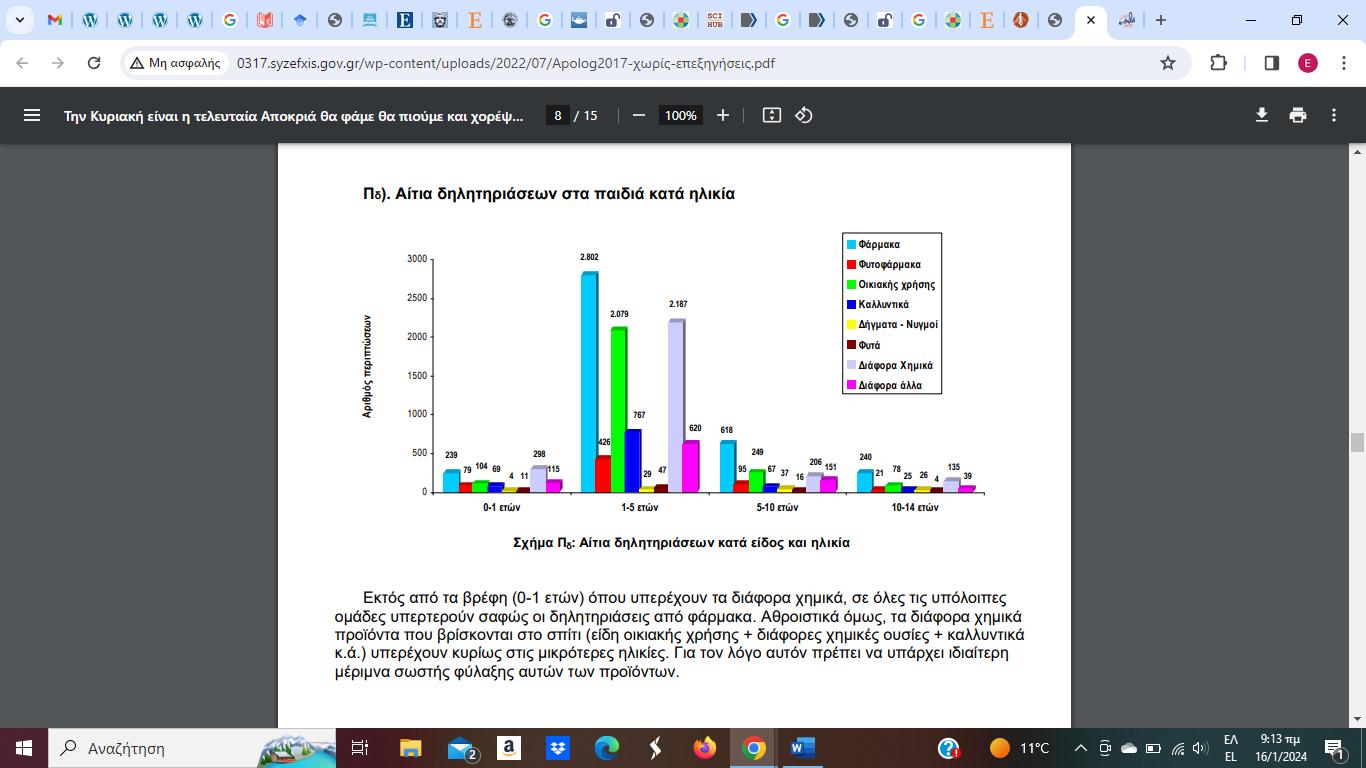Zoom in on the PDF document
This screenshot has width=1366, height=768.
tap(723, 115)
